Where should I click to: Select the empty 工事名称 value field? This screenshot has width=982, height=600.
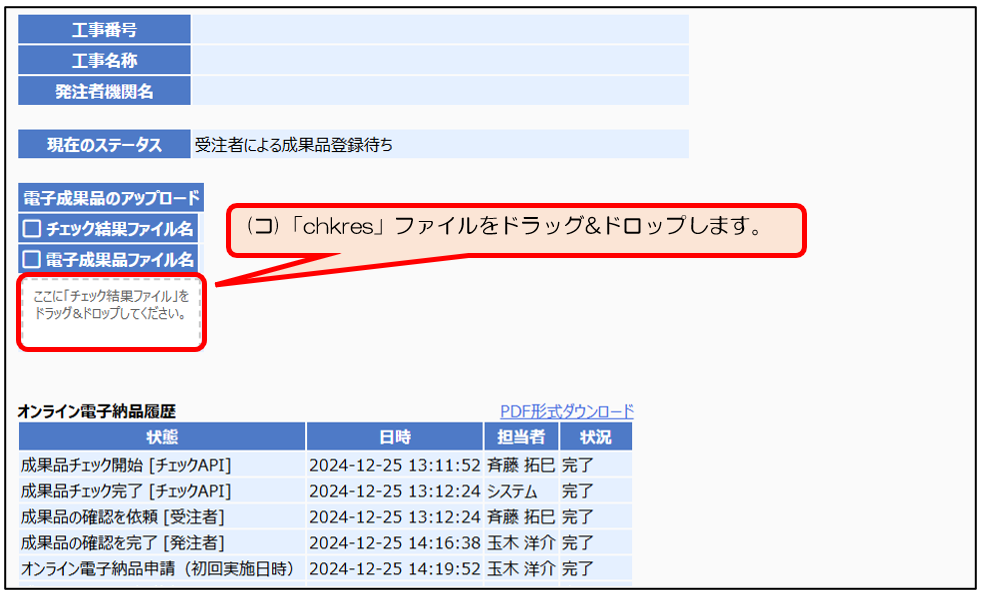(440, 61)
